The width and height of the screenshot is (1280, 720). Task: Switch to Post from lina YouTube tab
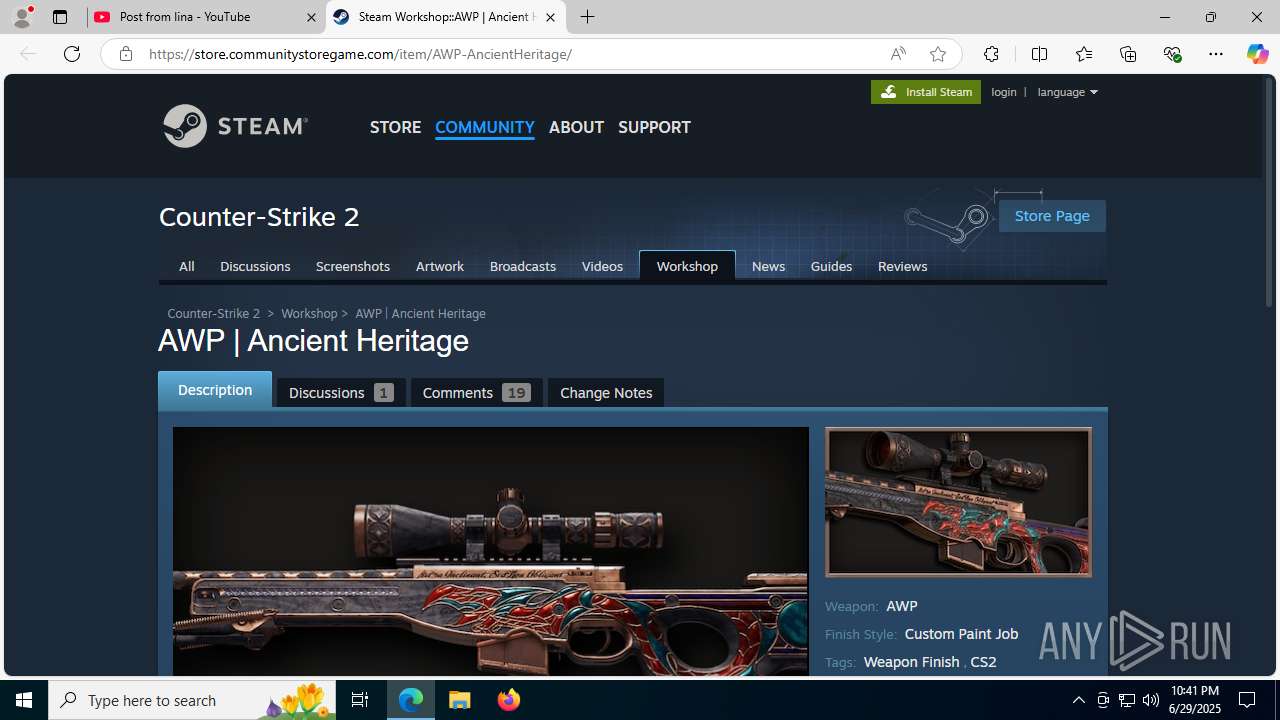(x=205, y=17)
